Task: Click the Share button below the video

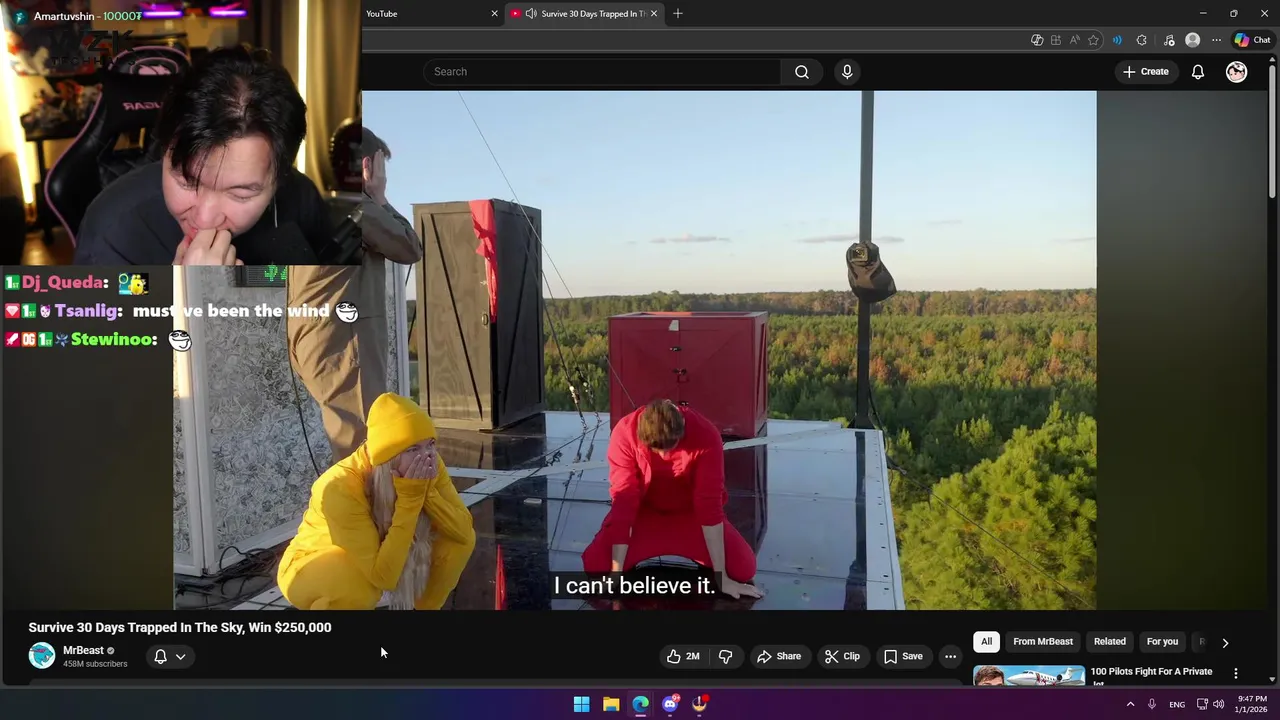Action: click(x=779, y=656)
